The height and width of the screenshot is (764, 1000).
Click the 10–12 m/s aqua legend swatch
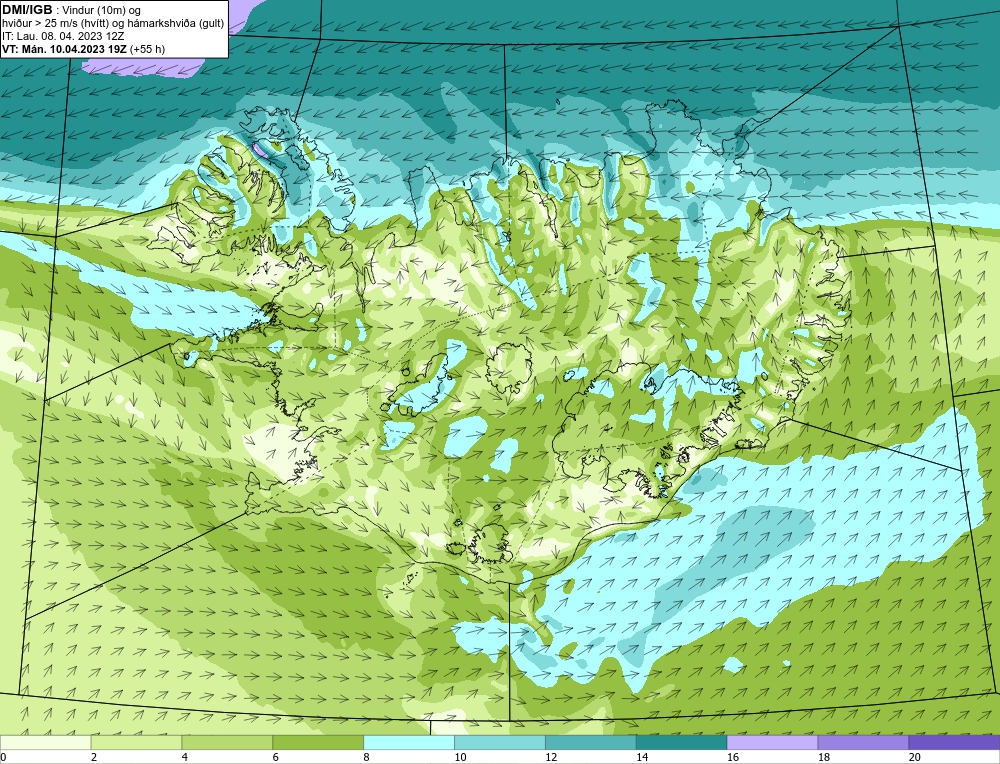pyautogui.click(x=500, y=742)
